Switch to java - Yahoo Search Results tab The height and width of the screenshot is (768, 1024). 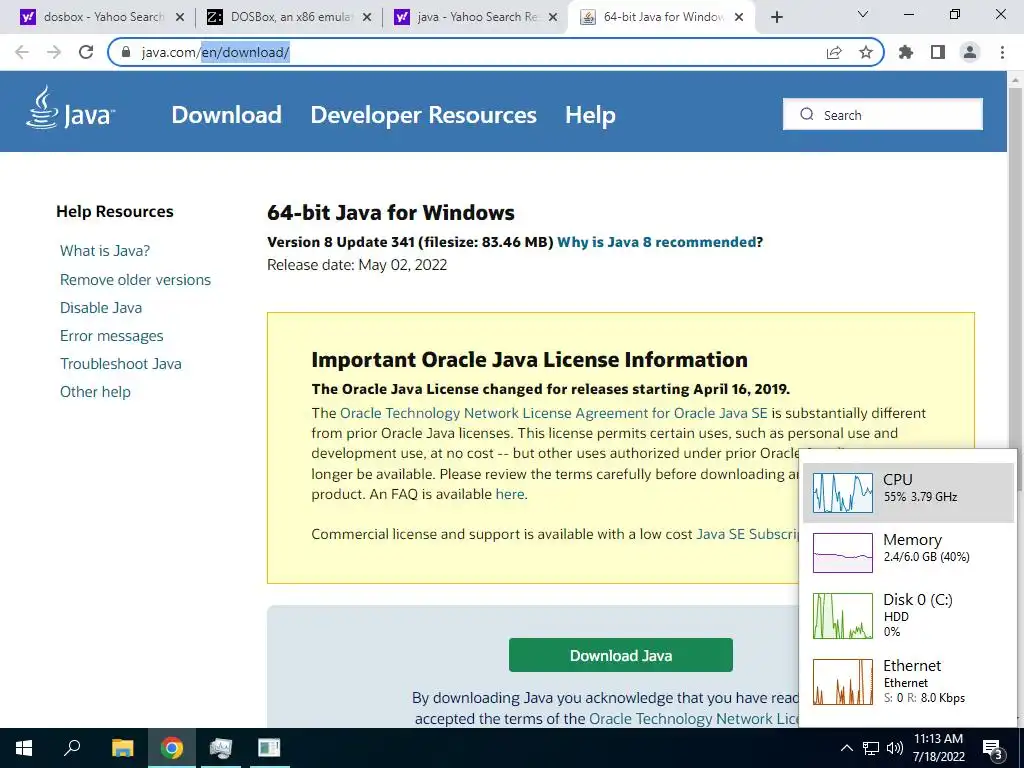click(x=476, y=17)
